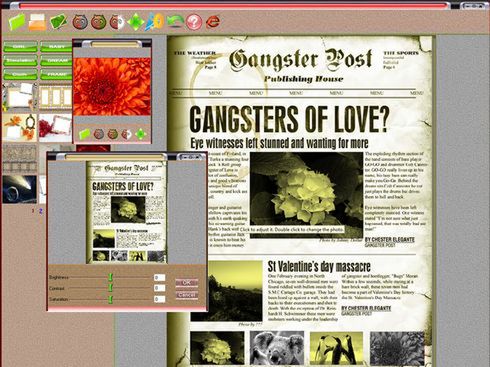
Task: Click the koala photo in the newspaper bottom row
Action: click(277, 348)
